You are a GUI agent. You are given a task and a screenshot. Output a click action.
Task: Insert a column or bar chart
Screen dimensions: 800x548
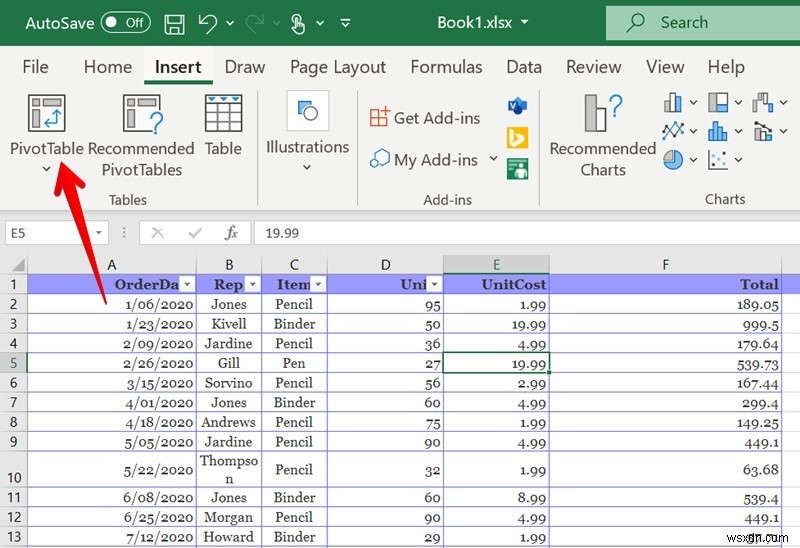point(672,103)
